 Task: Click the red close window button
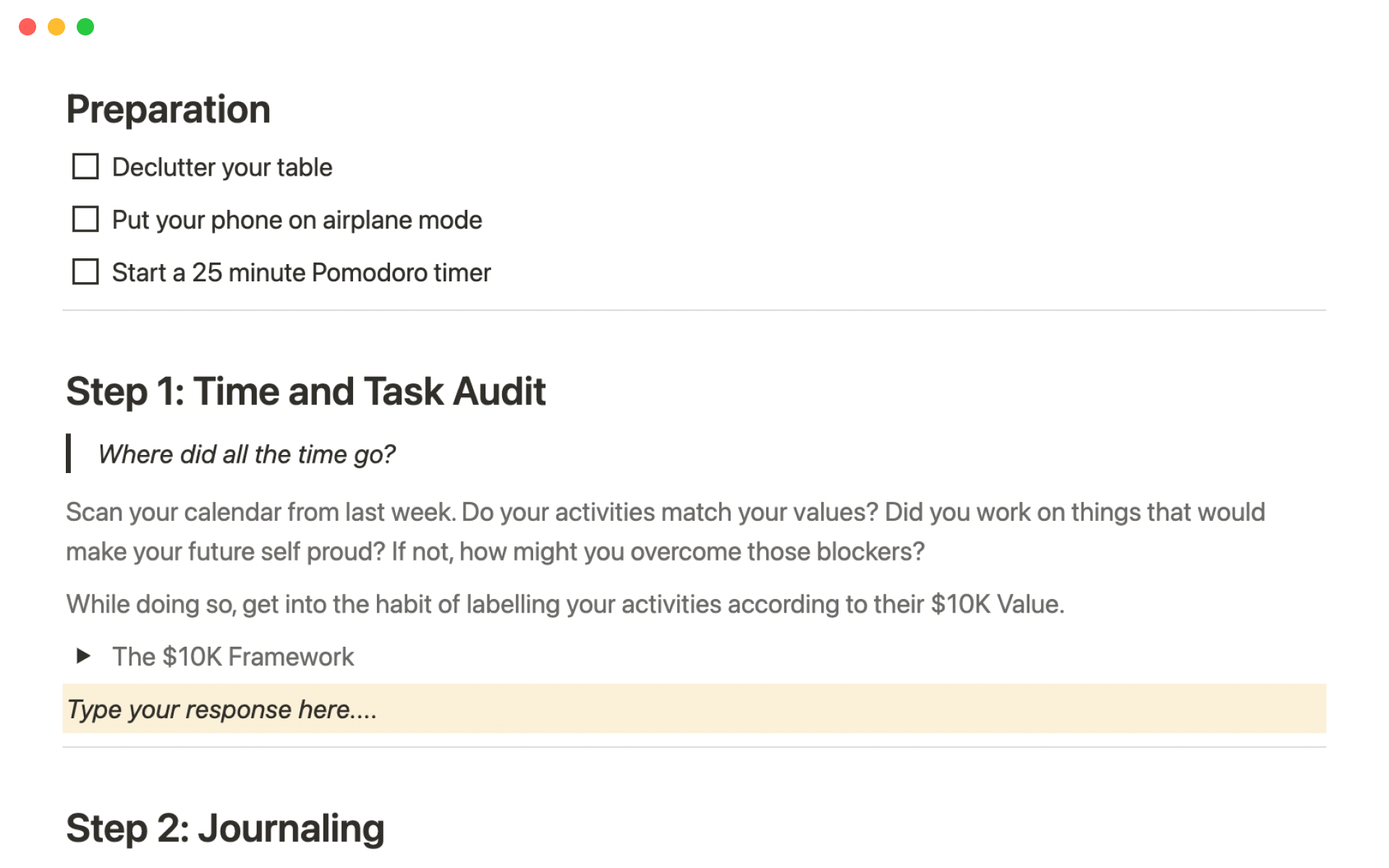tap(27, 27)
